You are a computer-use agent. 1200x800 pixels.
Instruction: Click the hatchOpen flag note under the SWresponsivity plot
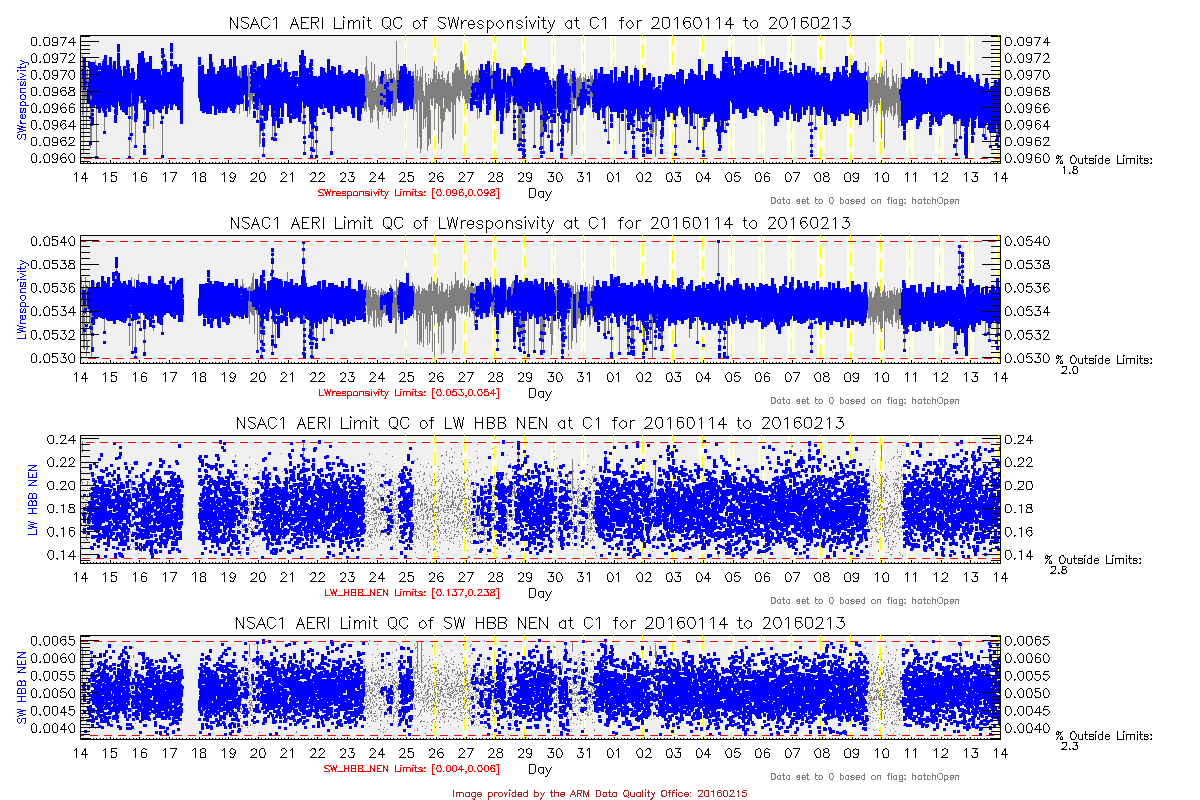pos(865,201)
